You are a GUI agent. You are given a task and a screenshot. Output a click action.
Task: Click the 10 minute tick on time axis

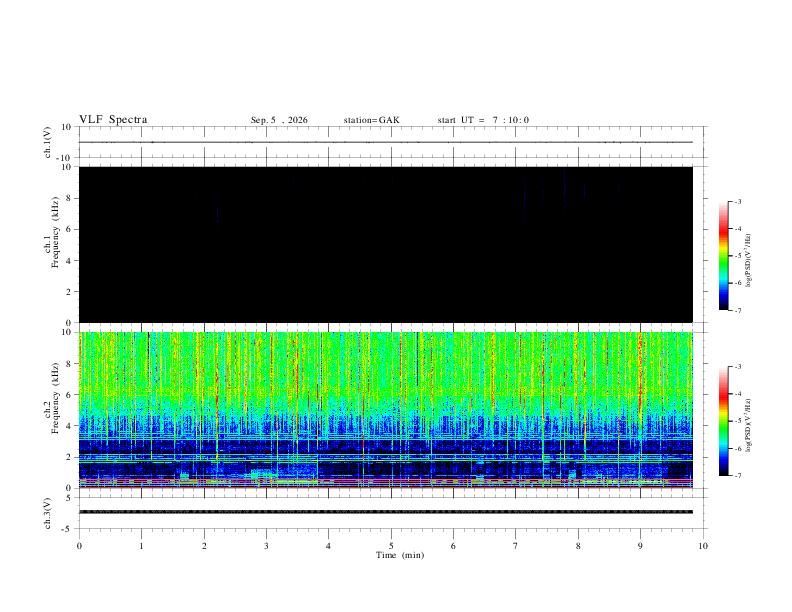pyautogui.click(x=703, y=546)
